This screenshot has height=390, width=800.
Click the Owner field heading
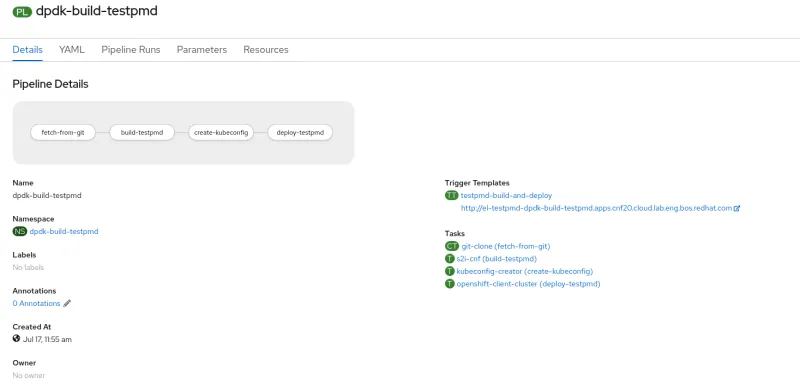coord(24,363)
